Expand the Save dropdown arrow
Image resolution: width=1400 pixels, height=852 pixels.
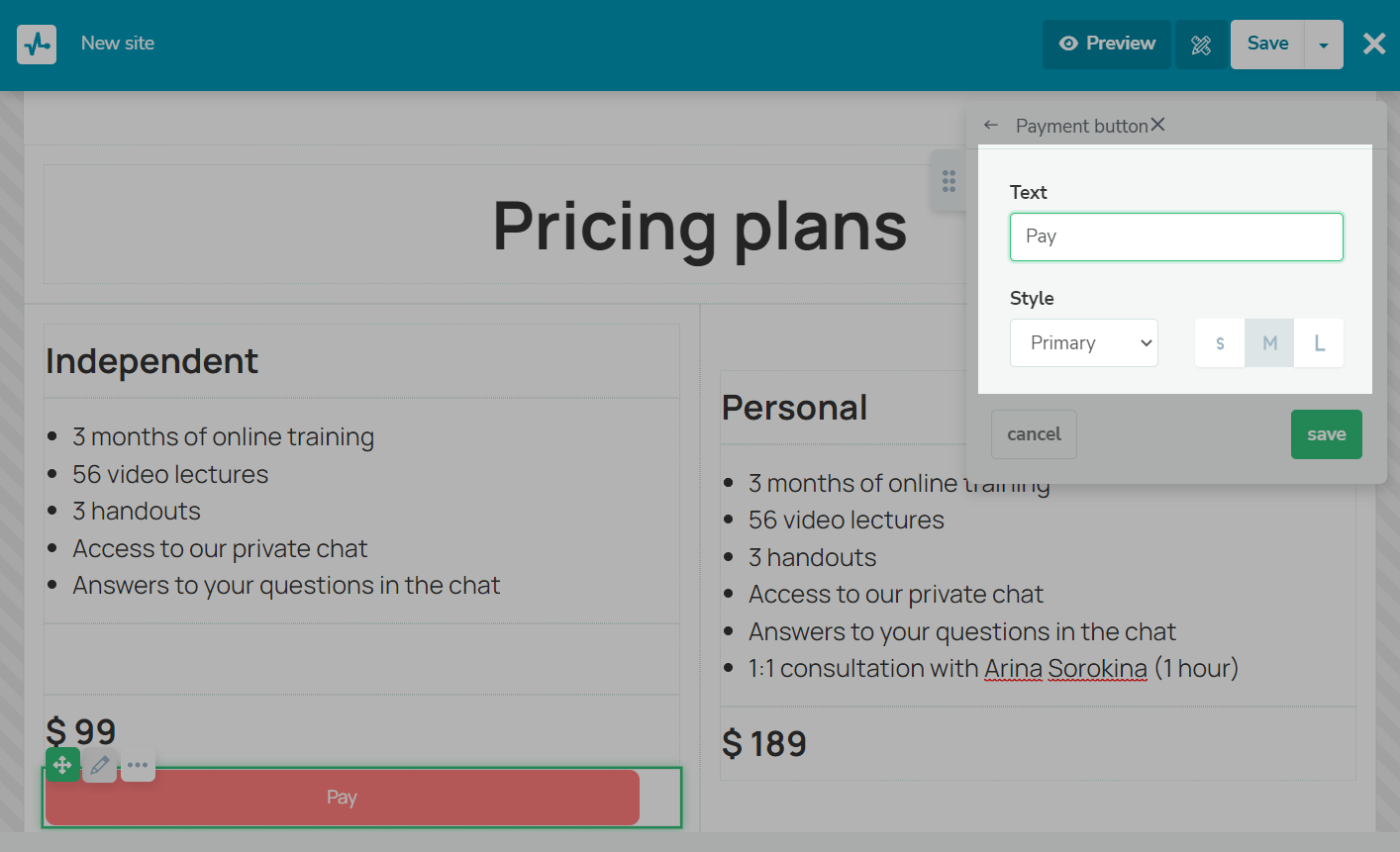(x=1324, y=45)
